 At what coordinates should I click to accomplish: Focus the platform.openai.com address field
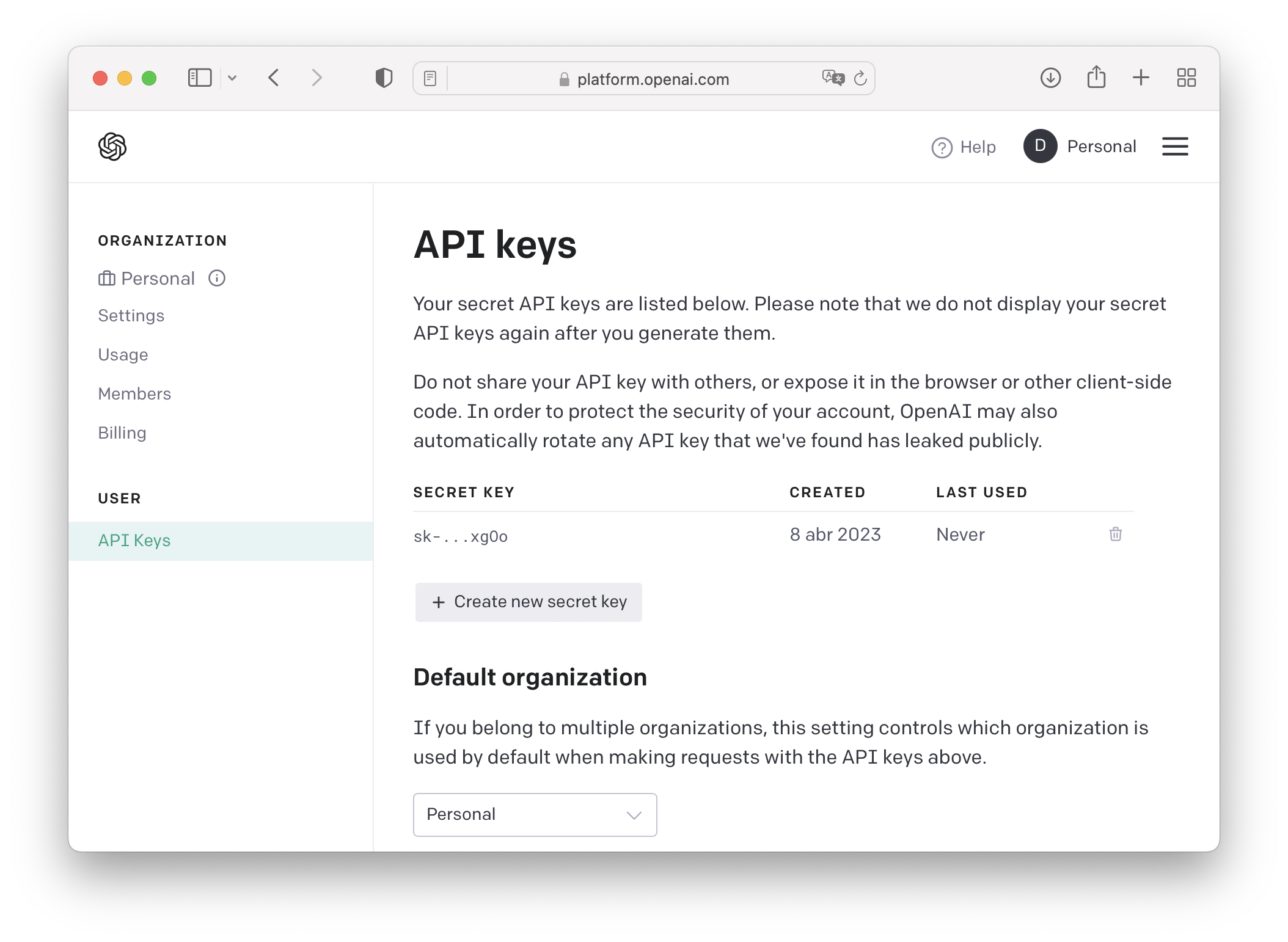(643, 79)
